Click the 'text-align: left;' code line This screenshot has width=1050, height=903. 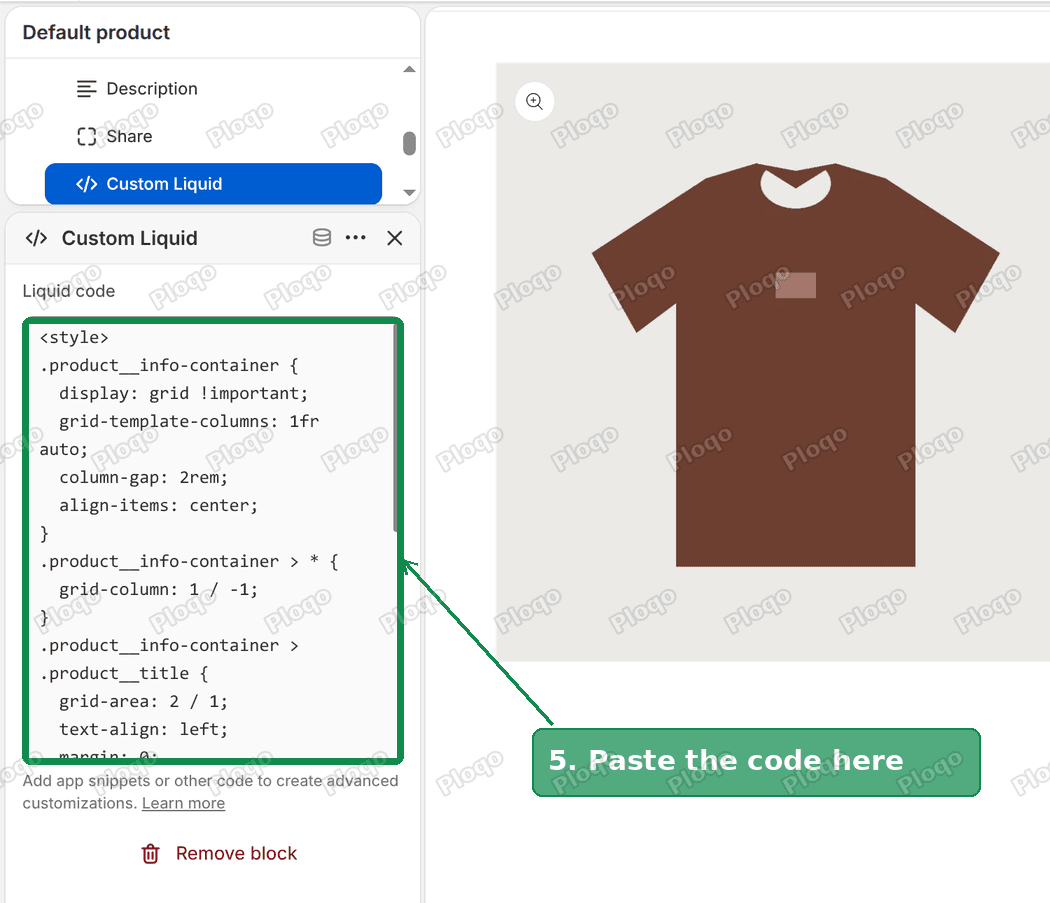143,729
